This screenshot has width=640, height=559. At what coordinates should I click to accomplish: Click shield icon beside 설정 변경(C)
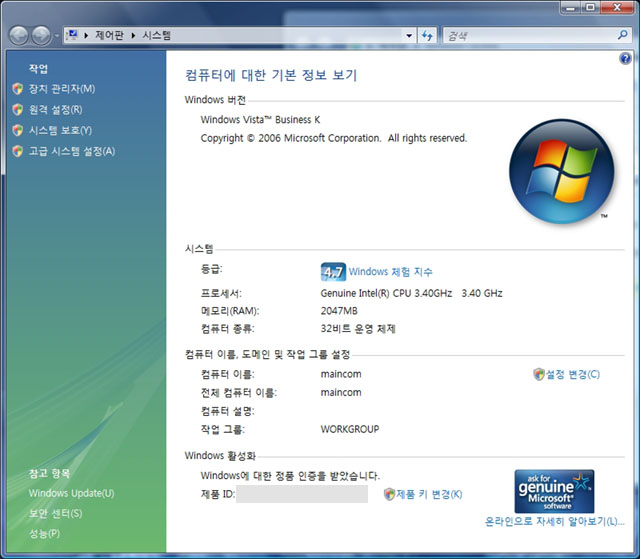(539, 374)
